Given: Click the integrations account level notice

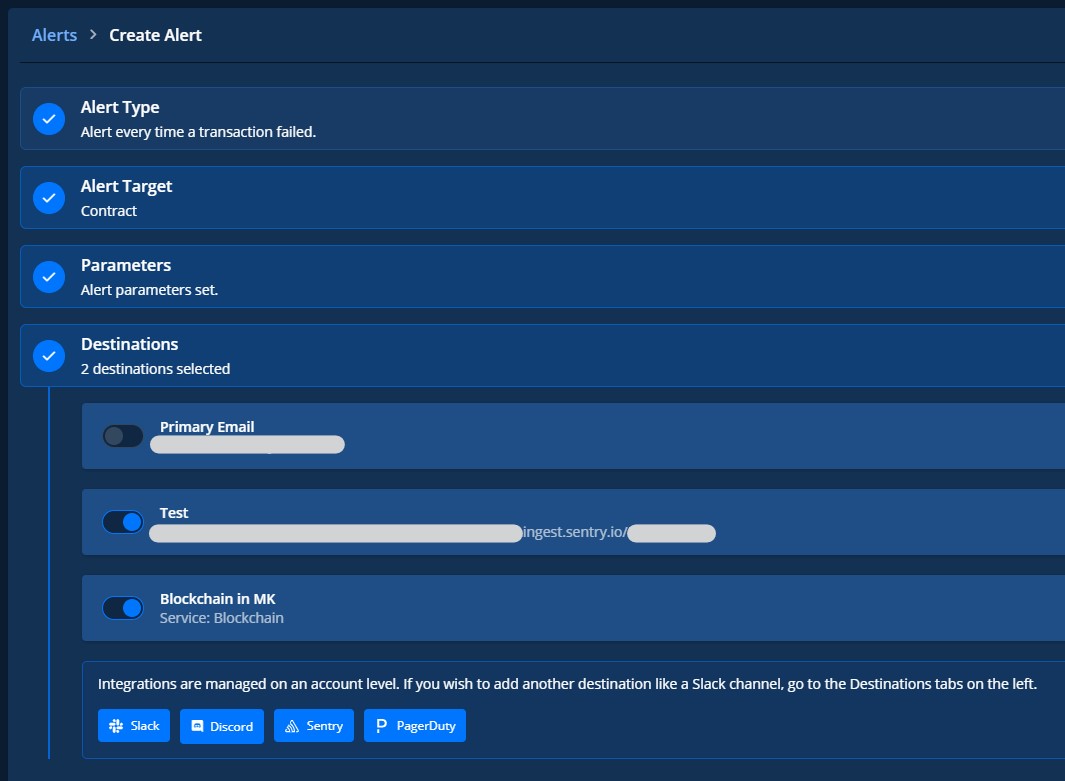Looking at the screenshot, I should pyautogui.click(x=567, y=684).
